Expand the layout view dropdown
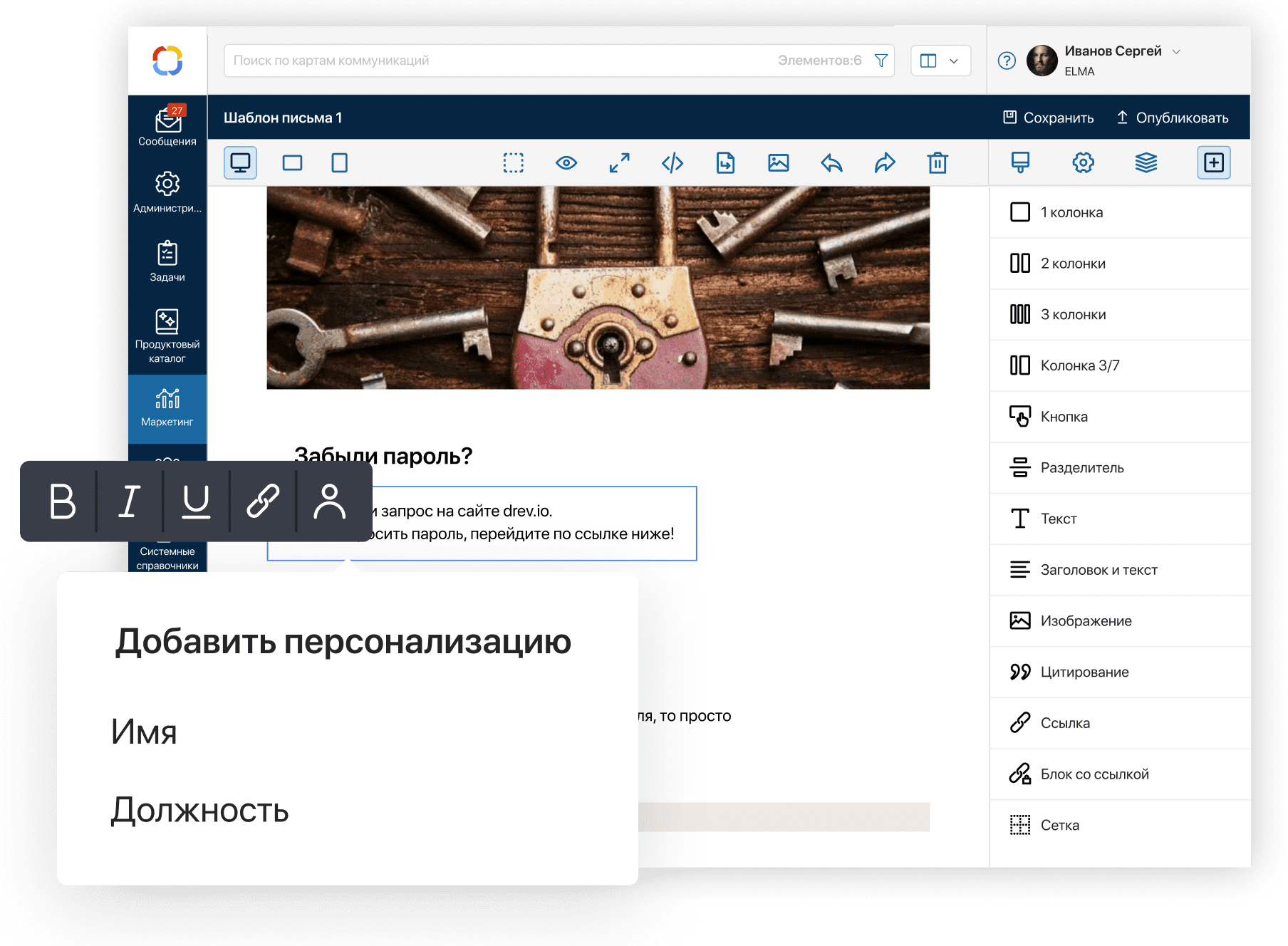The image size is (1288, 946). (940, 61)
